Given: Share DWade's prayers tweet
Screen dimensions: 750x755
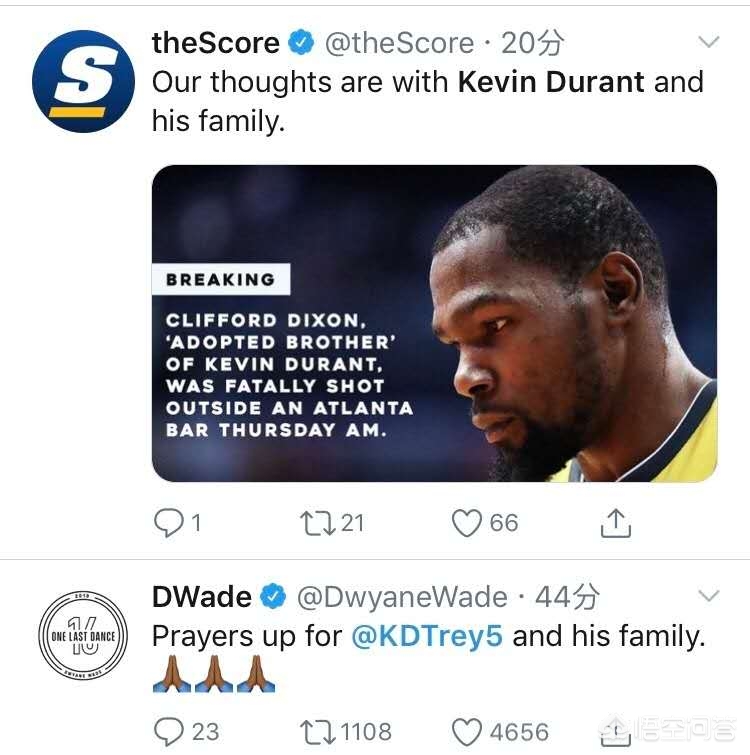Looking at the screenshot, I should [616, 730].
